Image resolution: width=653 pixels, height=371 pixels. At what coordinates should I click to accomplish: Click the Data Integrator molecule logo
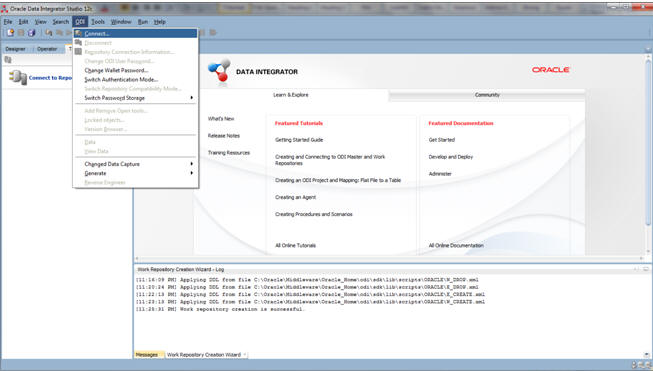219,71
